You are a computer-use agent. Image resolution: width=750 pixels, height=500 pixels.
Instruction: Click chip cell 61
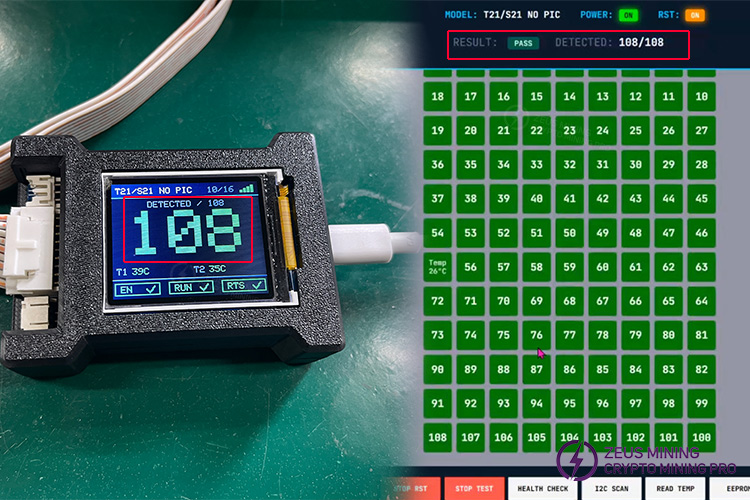635,267
